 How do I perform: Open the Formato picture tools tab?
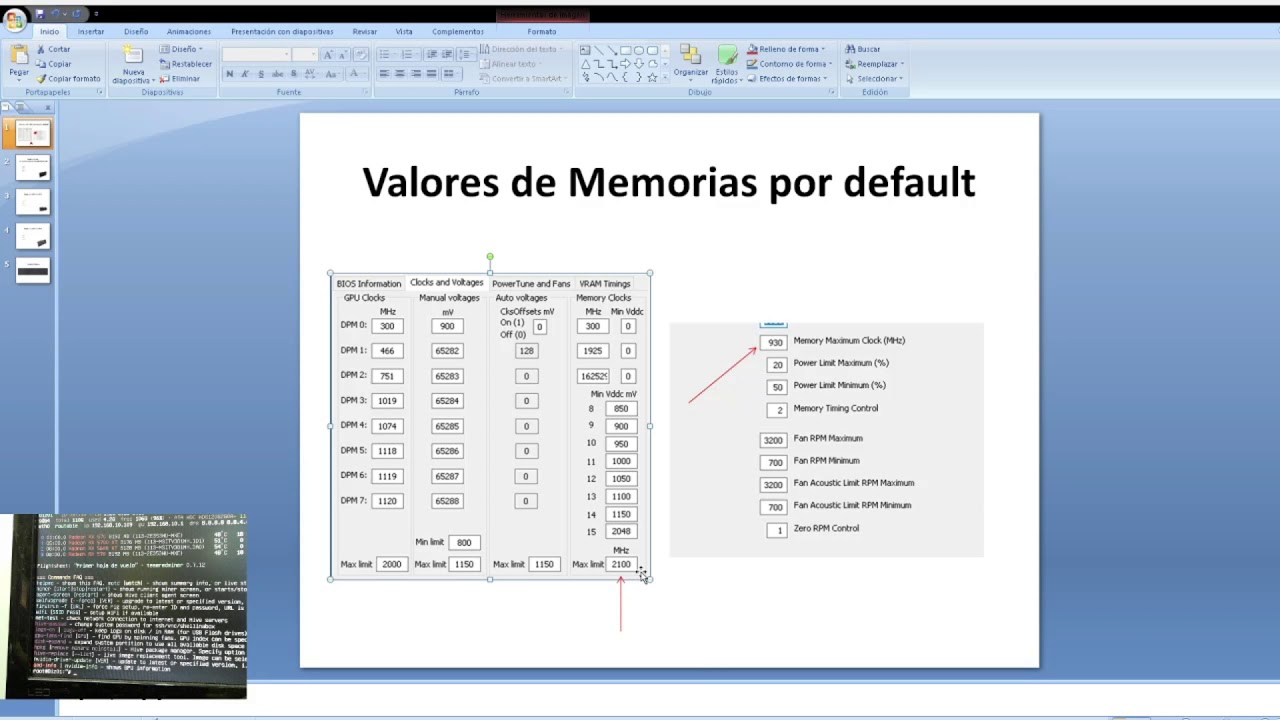pyautogui.click(x=542, y=31)
